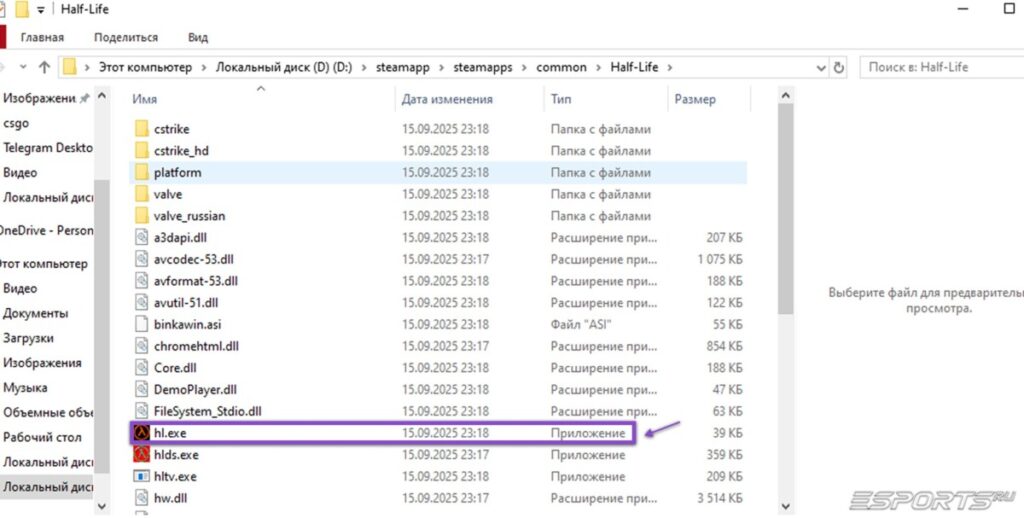Viewport: 1024px width, 518px height.
Task: Open the Главная ribbon tab
Action: click(x=42, y=37)
